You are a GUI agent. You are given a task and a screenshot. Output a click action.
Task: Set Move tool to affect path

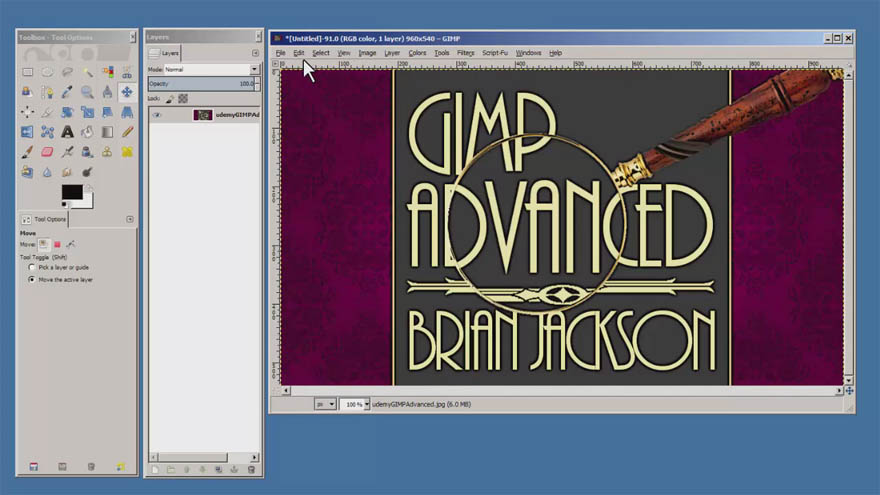coord(71,244)
